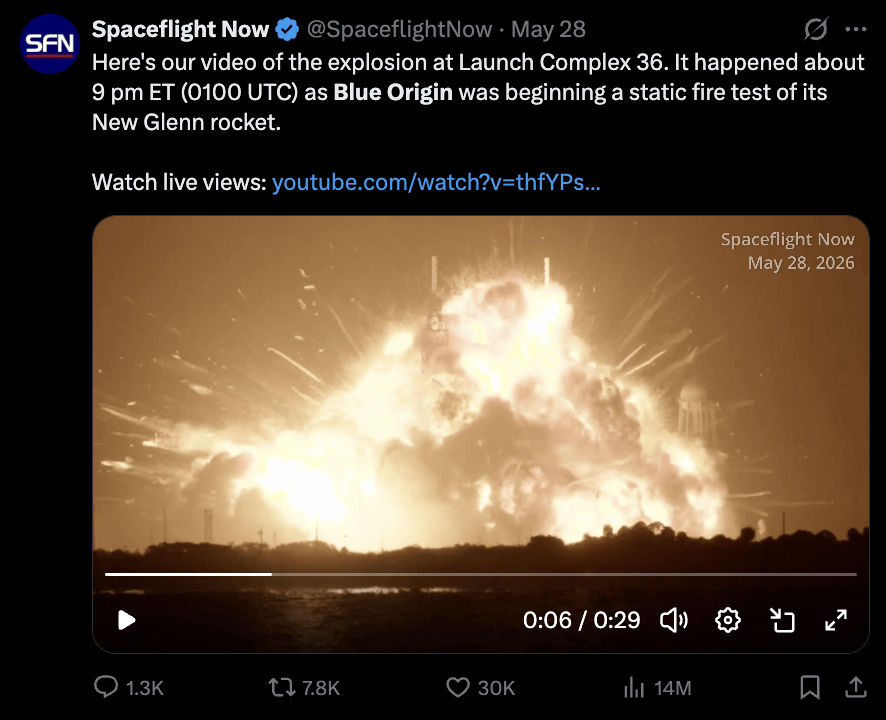Open replies via the comment icon
The image size is (886, 720).
click(106, 687)
